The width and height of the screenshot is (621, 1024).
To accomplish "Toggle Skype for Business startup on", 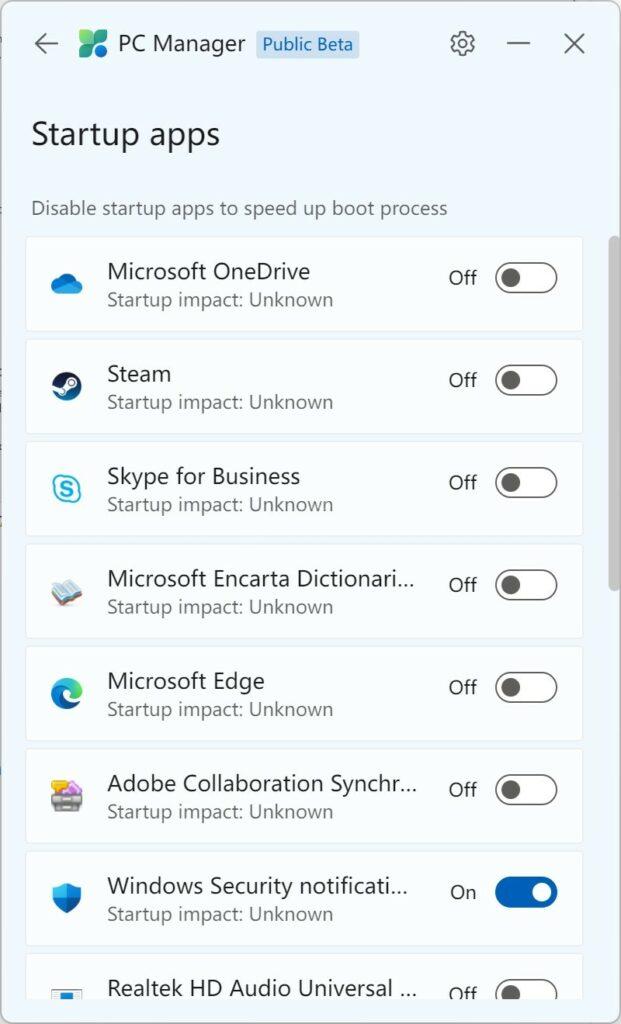I will [526, 483].
